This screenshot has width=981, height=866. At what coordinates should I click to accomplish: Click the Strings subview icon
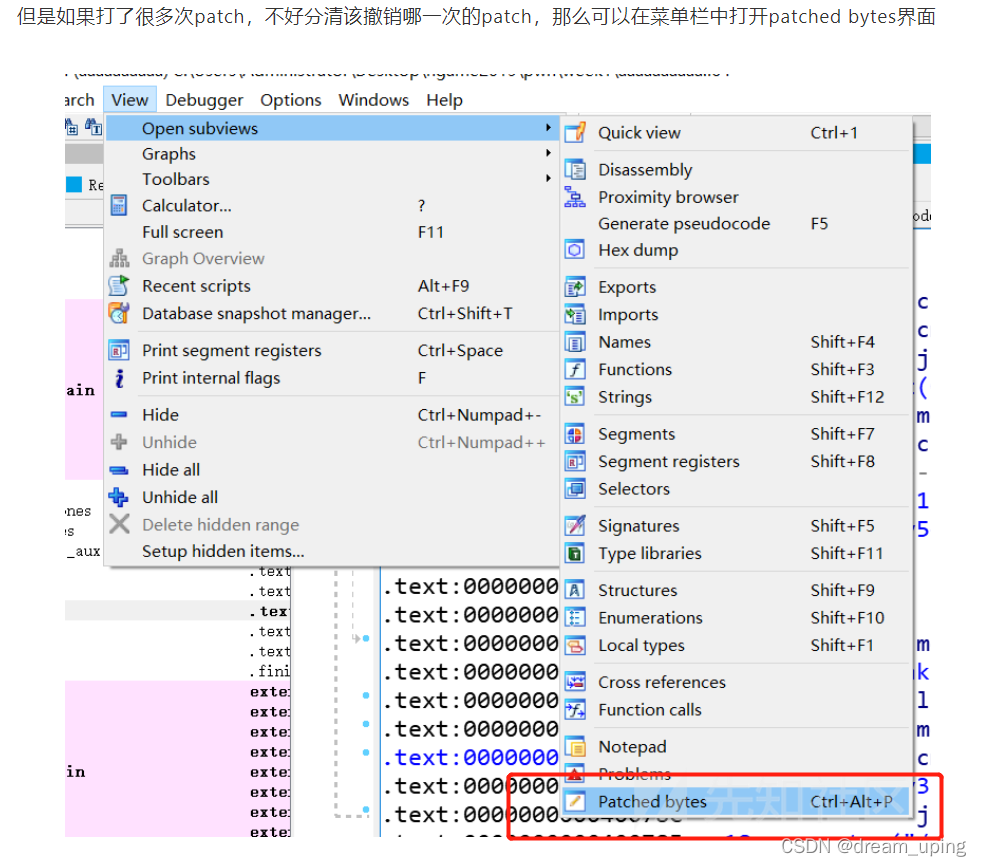coord(575,397)
